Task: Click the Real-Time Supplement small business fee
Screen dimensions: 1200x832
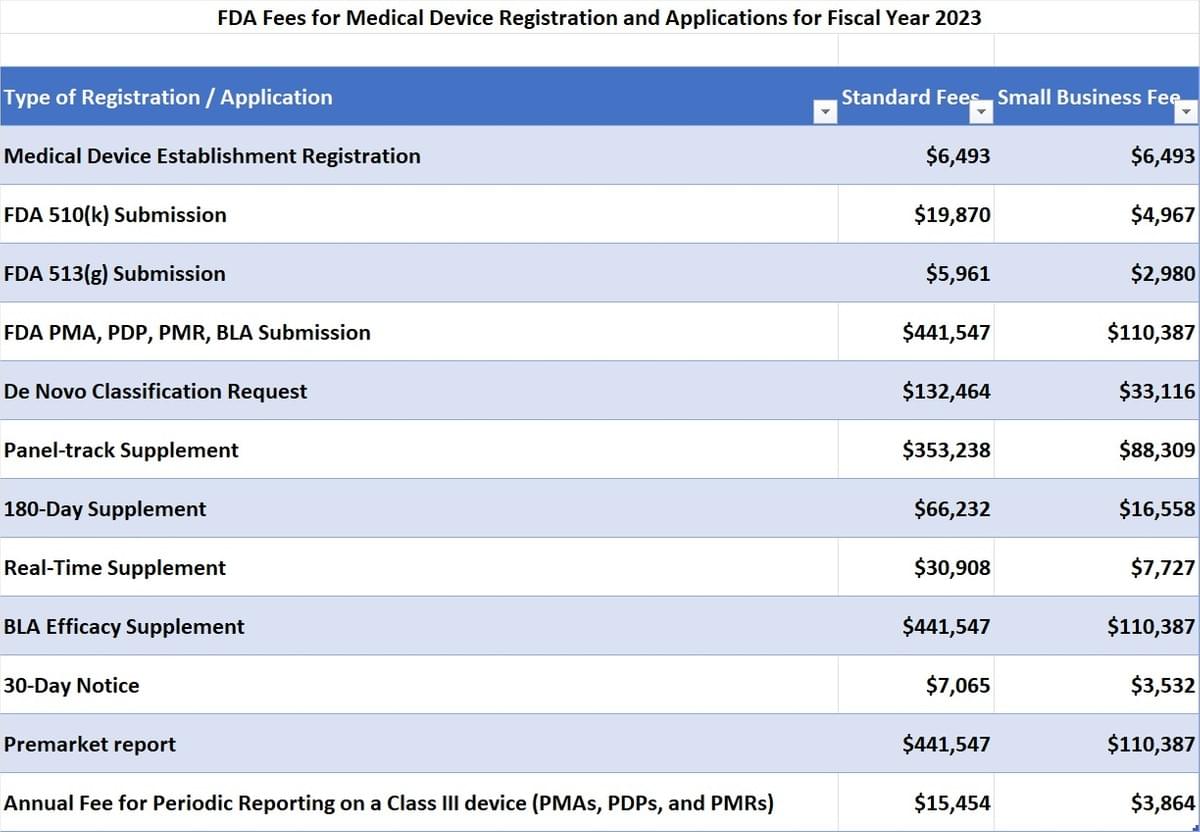Action: coord(1165,567)
